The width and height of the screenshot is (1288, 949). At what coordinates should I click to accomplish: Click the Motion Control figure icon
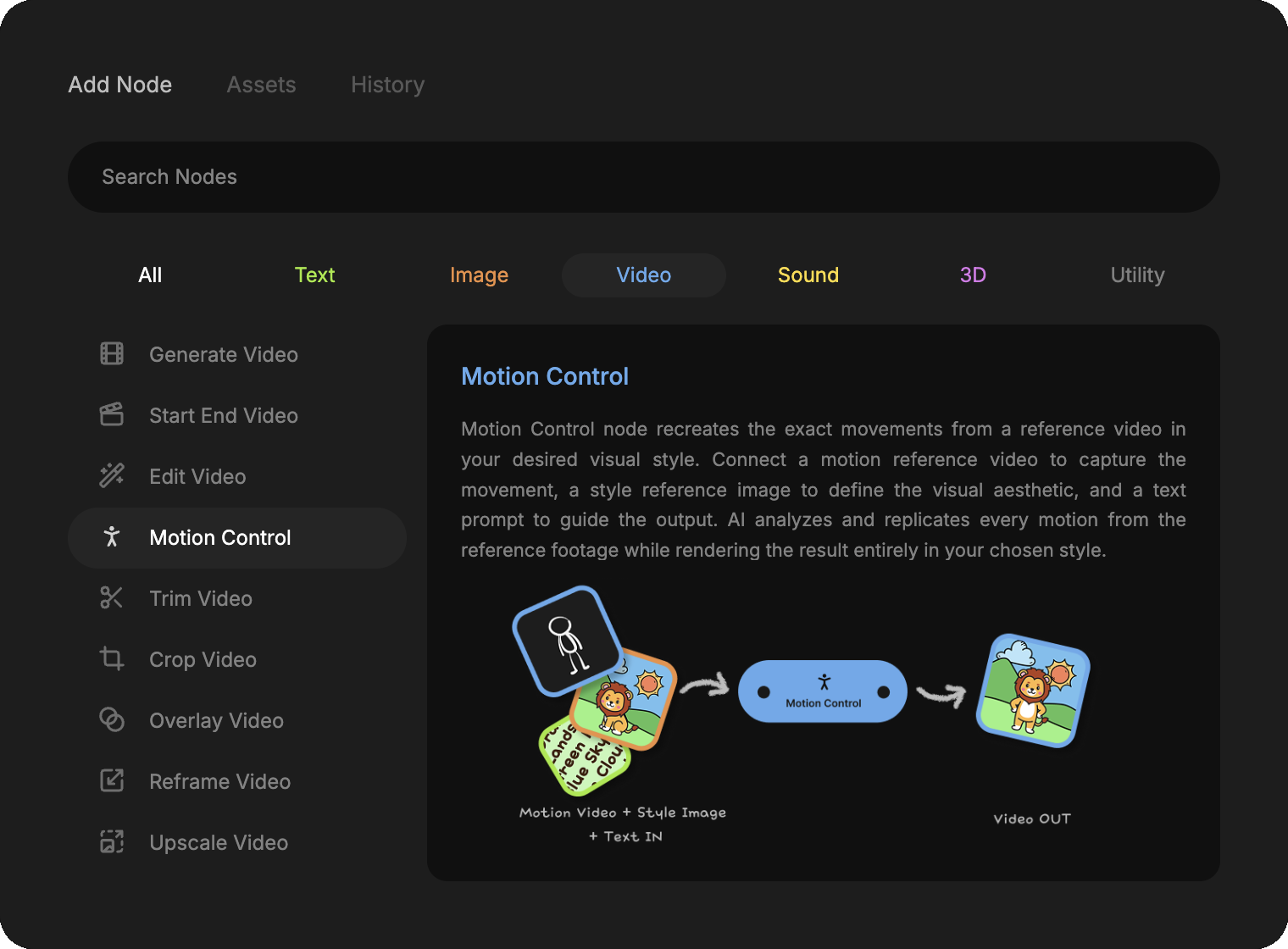(x=112, y=537)
